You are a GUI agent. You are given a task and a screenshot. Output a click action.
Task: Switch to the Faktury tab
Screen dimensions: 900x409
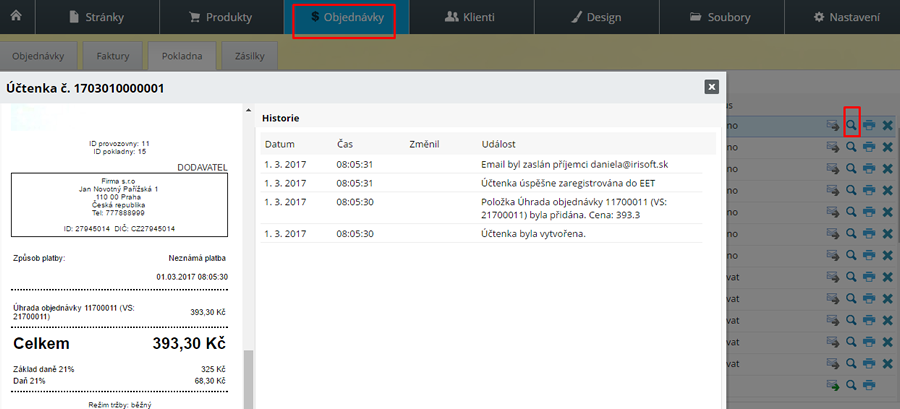pyautogui.click(x=112, y=56)
